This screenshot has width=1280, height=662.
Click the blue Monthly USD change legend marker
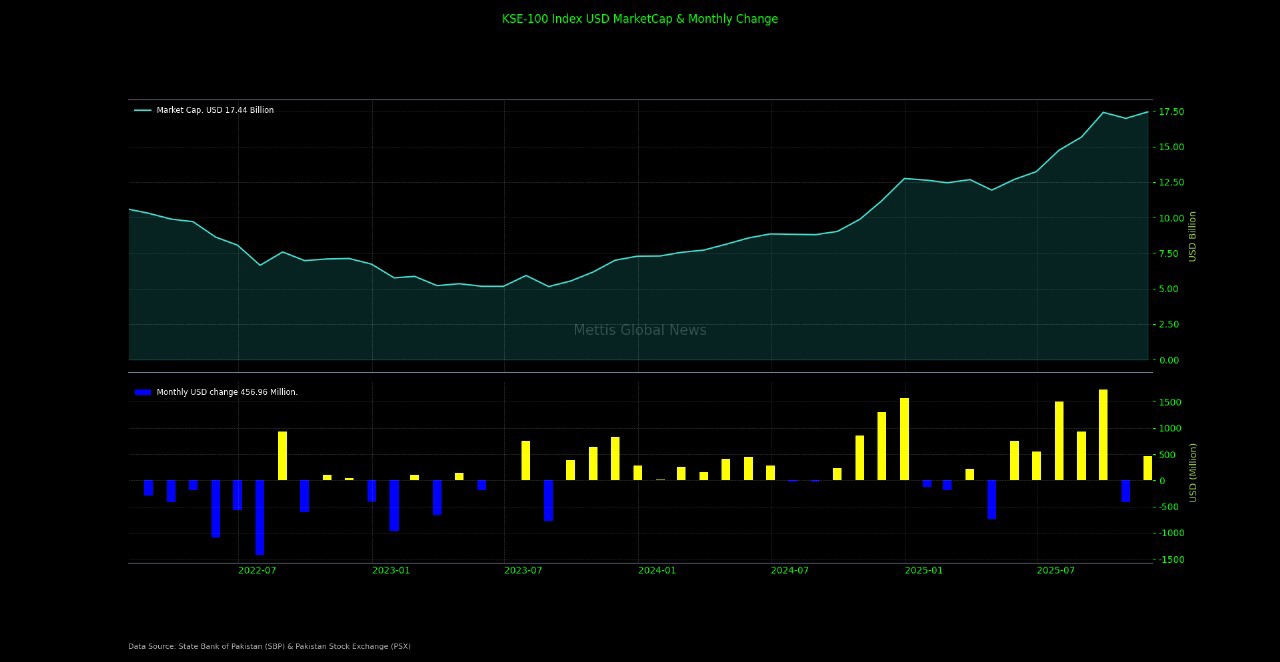[143, 392]
